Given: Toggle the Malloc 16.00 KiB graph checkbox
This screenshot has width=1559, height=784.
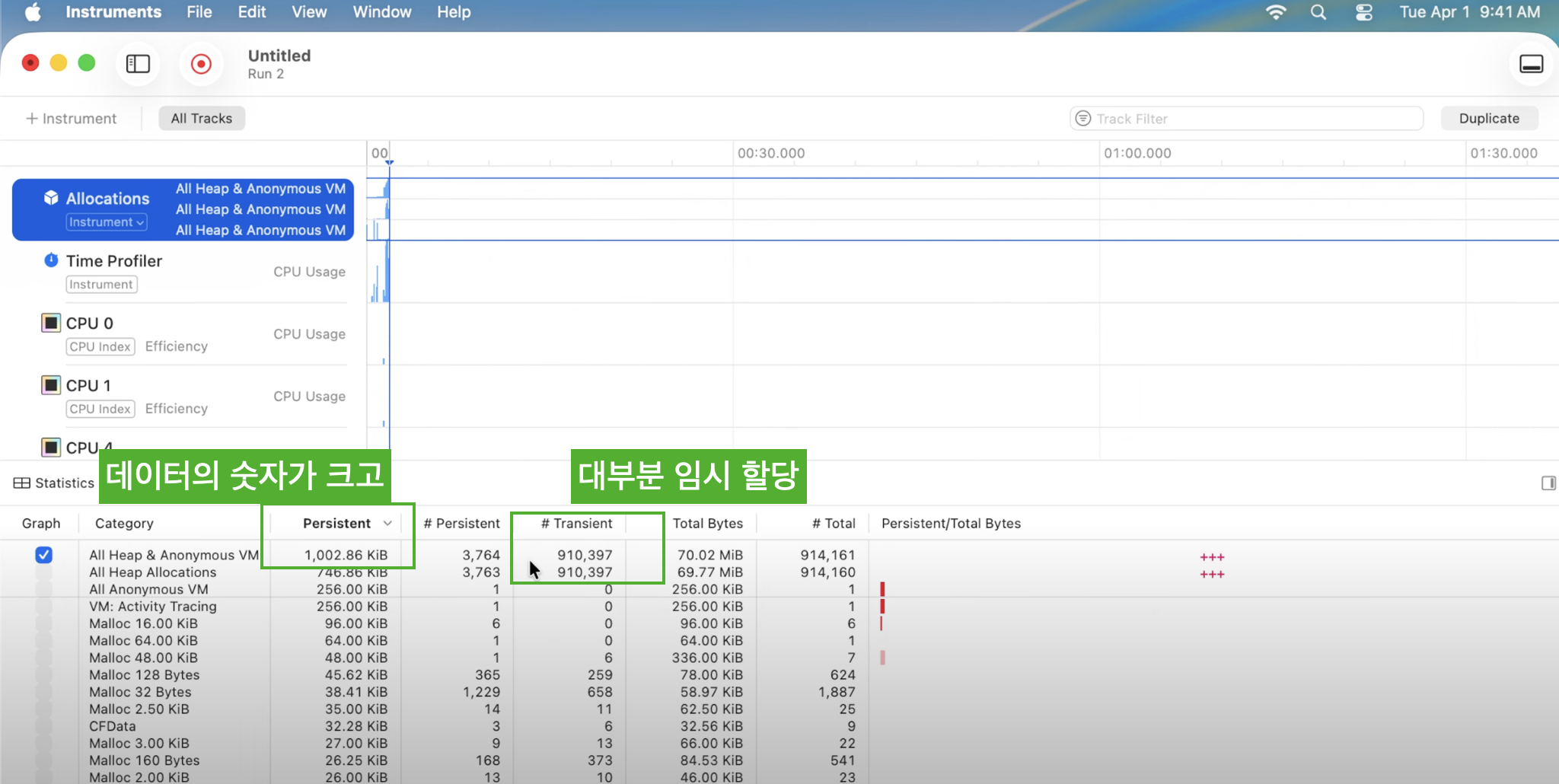Looking at the screenshot, I should [x=44, y=623].
